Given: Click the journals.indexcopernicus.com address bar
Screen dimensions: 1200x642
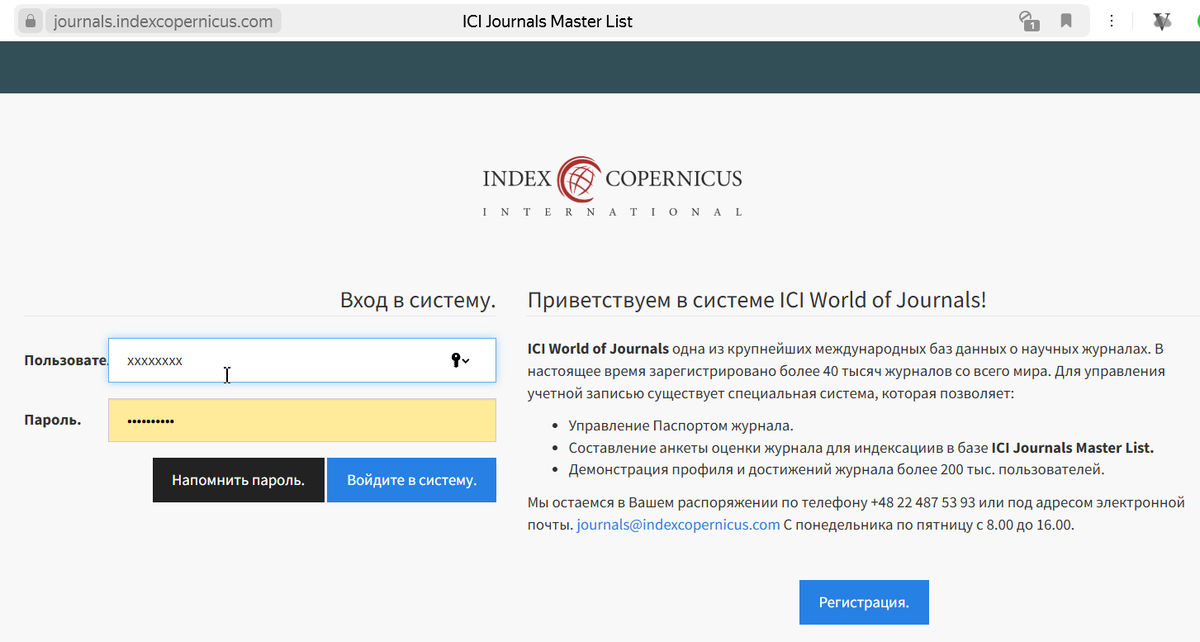Looking at the screenshot, I should pyautogui.click(x=161, y=21).
